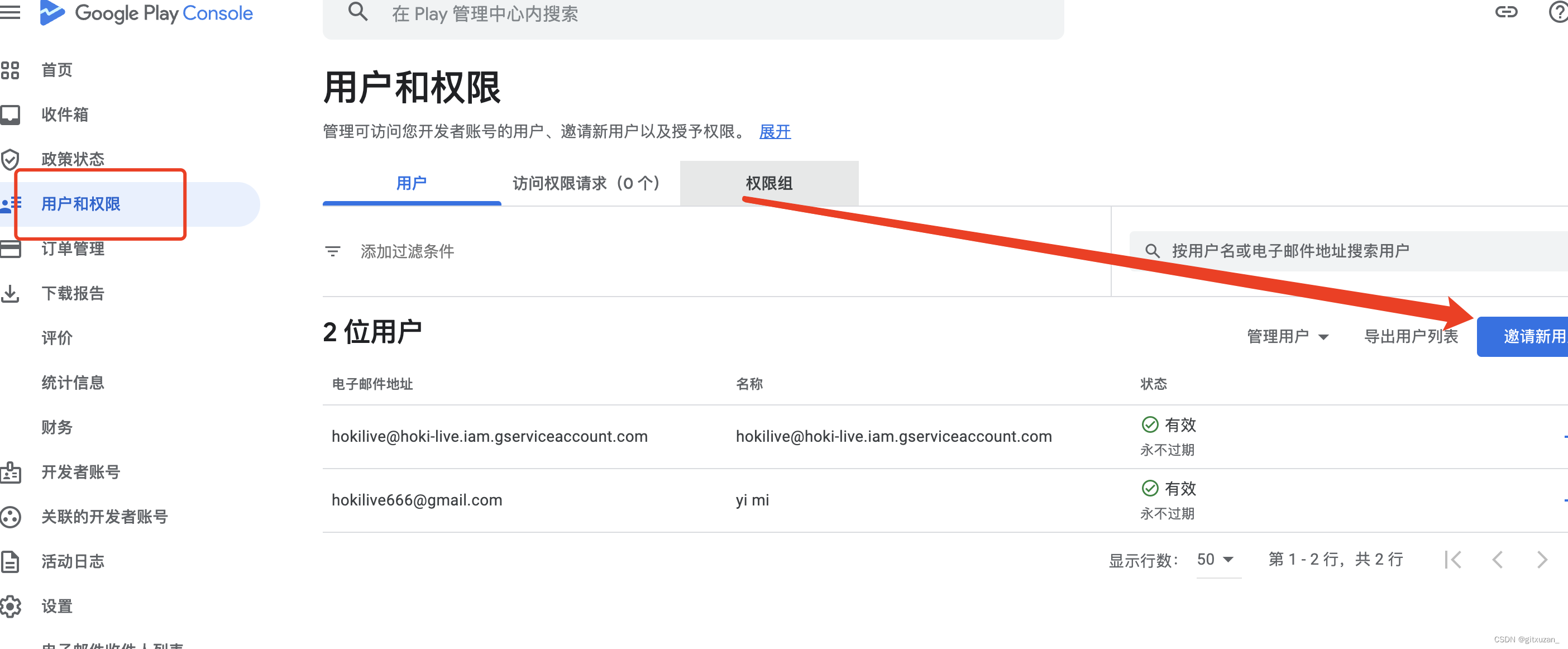The image size is (1568, 649).
Task: Open 收件箱 in sidebar
Action: 65,114
